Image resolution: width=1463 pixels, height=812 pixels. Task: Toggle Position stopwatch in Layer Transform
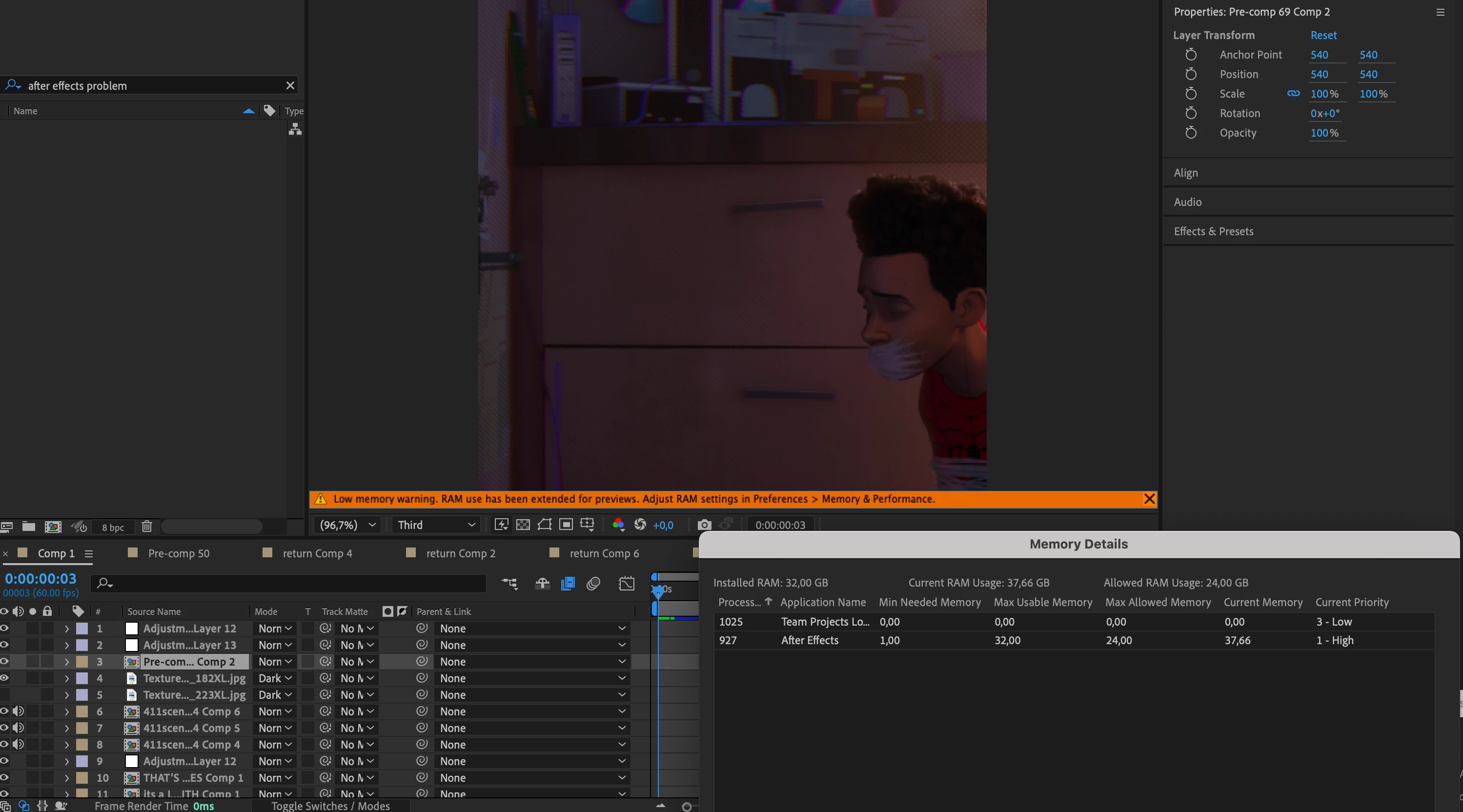(x=1191, y=74)
